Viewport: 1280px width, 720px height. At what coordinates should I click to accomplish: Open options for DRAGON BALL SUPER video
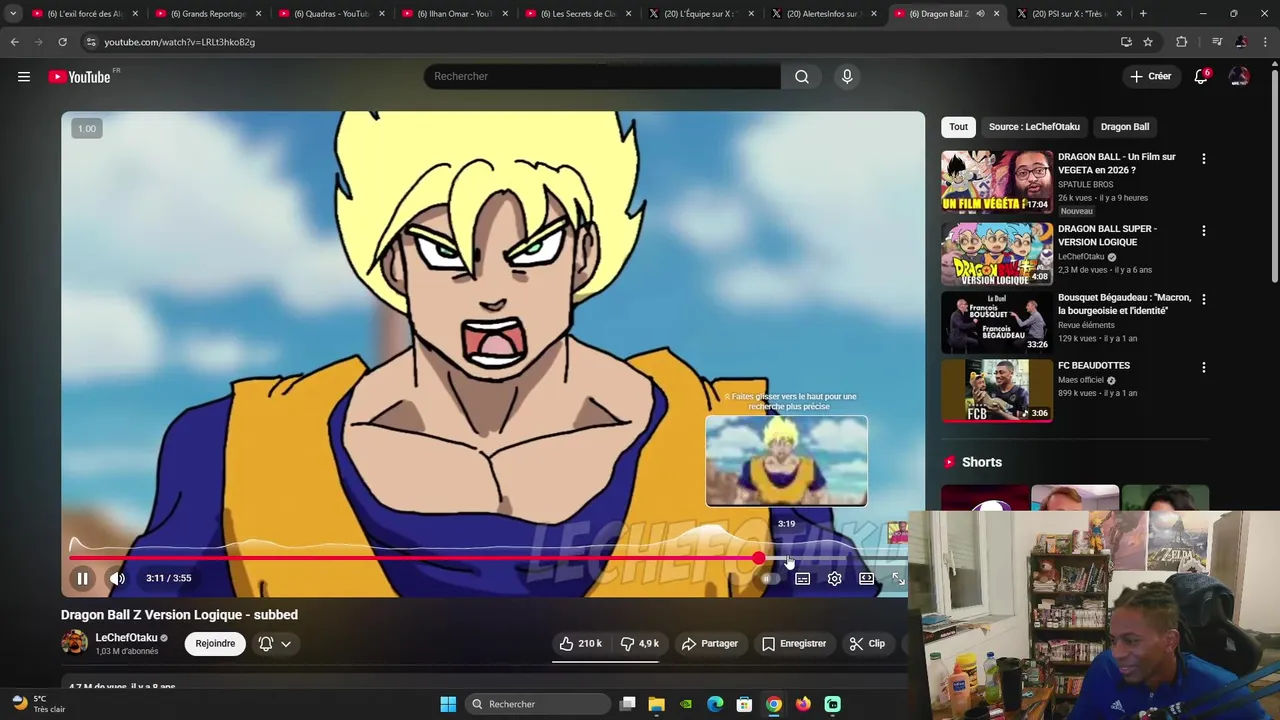point(1203,231)
